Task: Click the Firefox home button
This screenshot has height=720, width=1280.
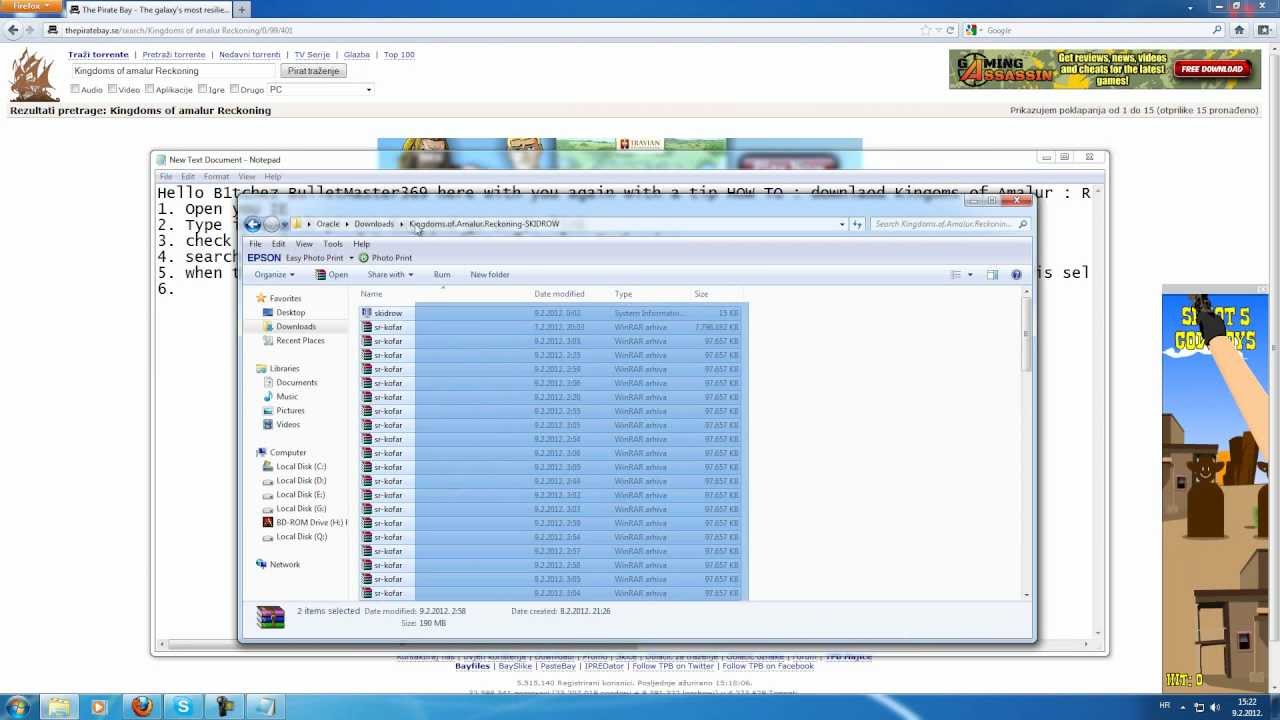Action: pos(1239,30)
